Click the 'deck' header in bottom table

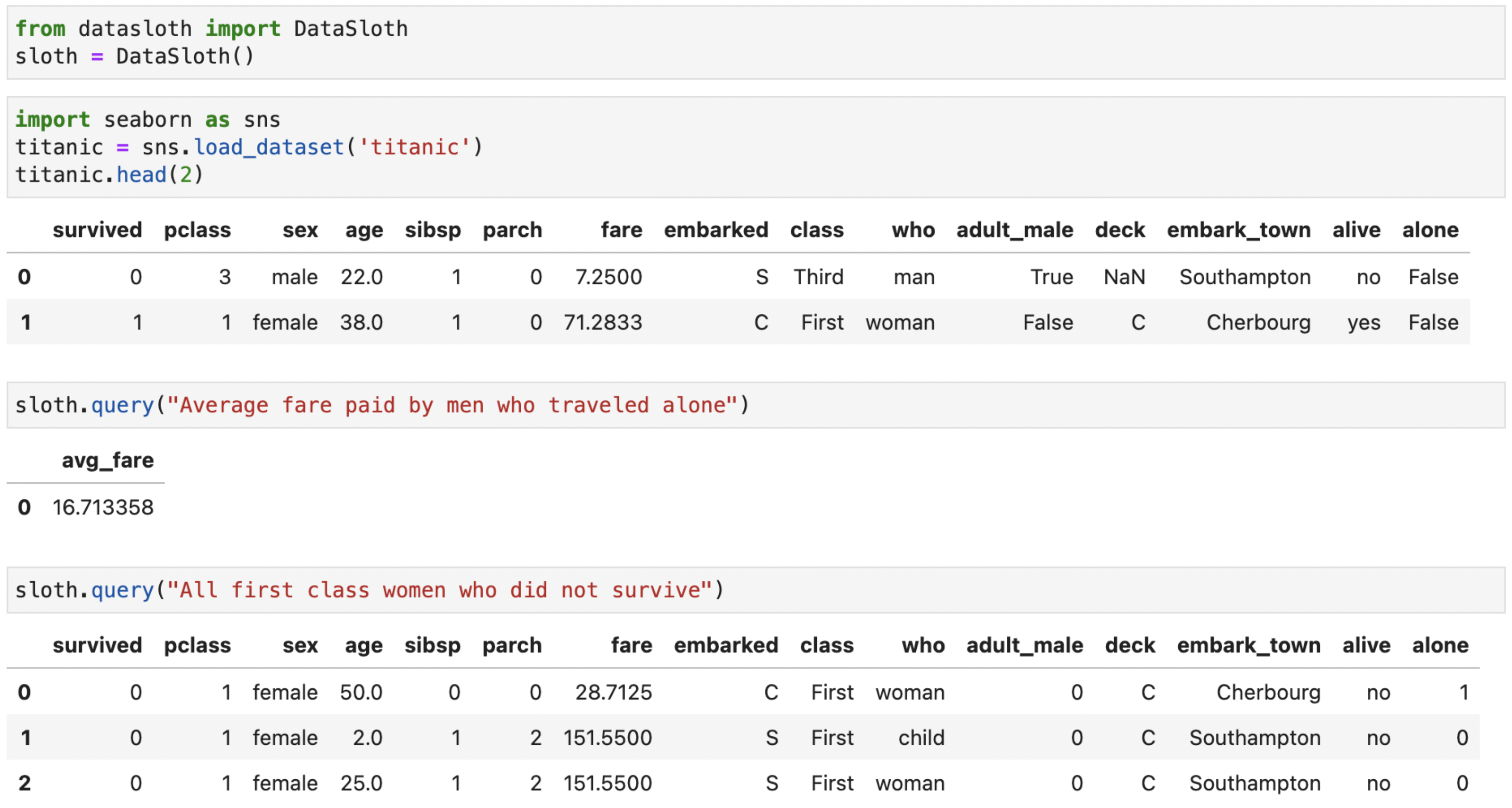[1130, 645]
